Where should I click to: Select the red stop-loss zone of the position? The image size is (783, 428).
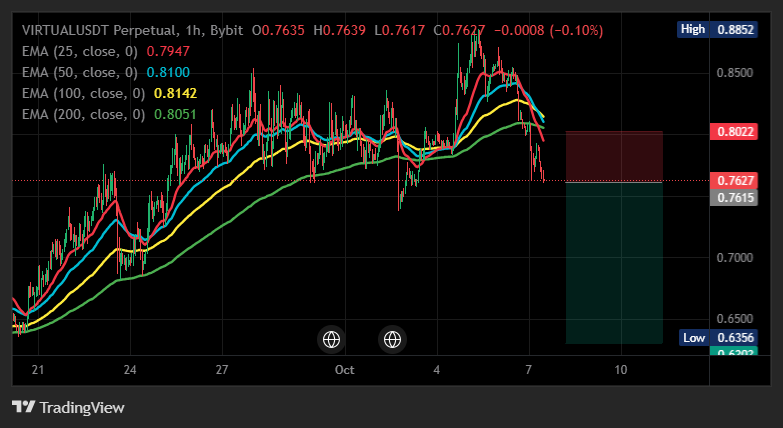coord(614,157)
